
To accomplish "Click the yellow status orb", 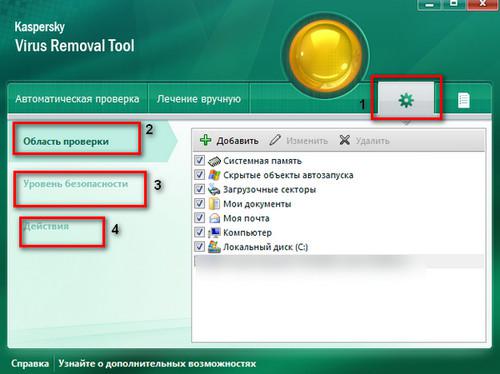I will tap(325, 56).
